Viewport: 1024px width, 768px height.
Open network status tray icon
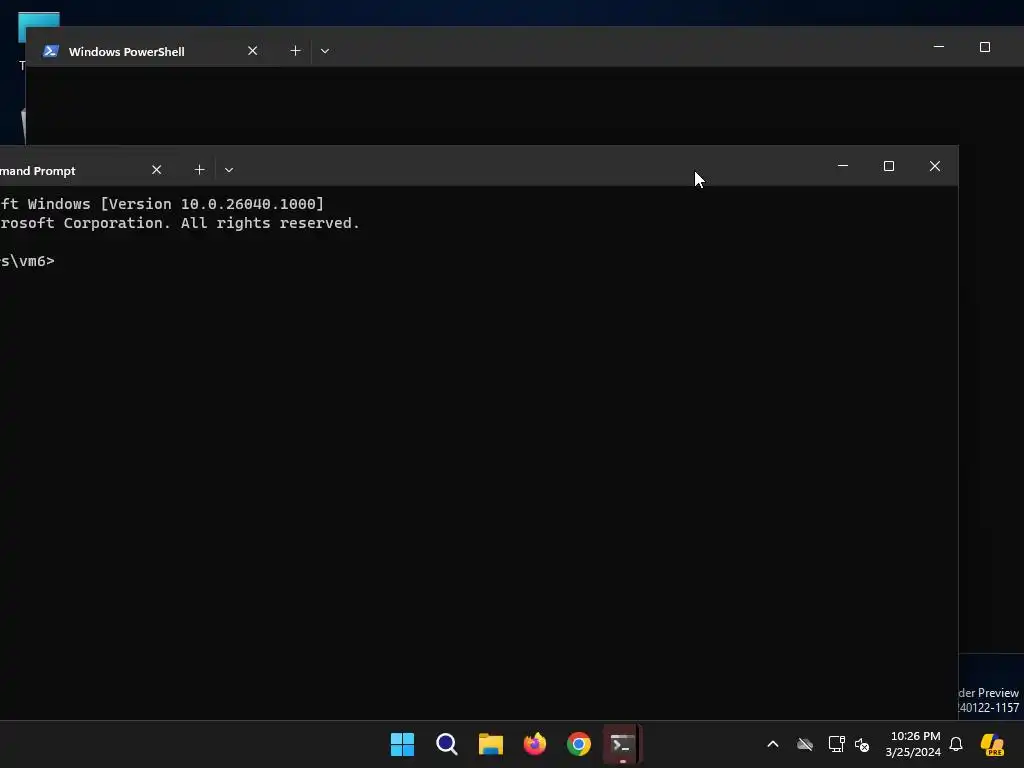click(836, 744)
